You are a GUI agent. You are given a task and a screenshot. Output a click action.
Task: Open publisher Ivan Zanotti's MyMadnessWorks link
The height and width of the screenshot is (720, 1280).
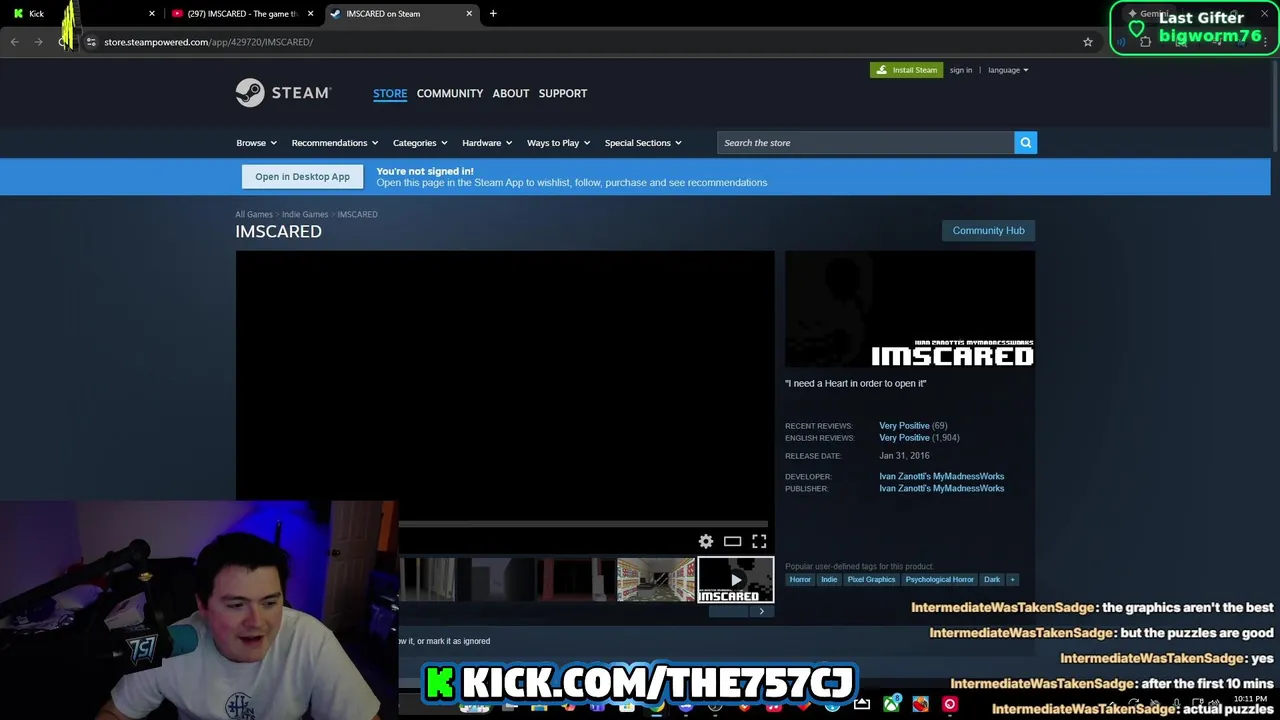click(x=941, y=488)
